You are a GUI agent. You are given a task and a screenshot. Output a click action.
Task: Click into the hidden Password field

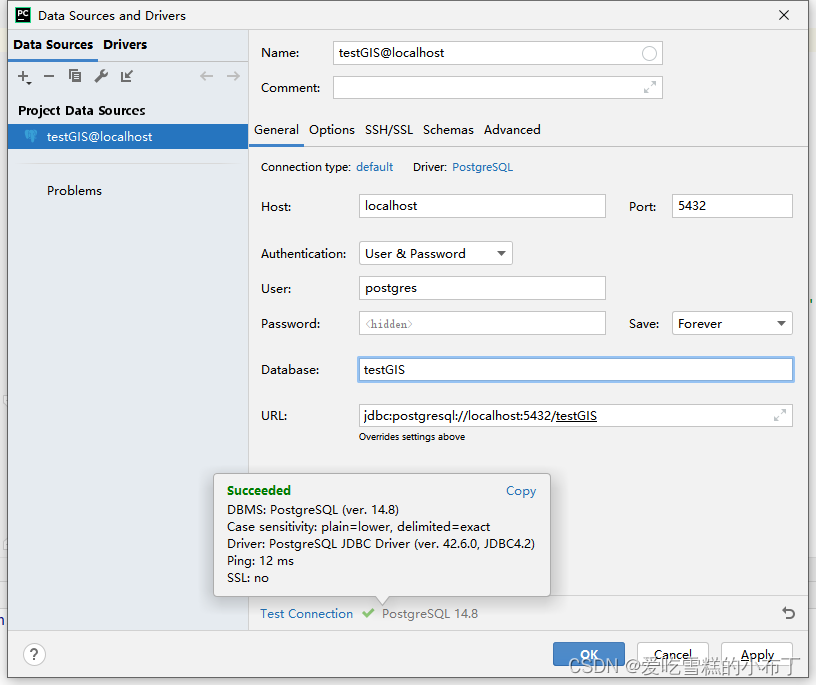[x=482, y=323]
